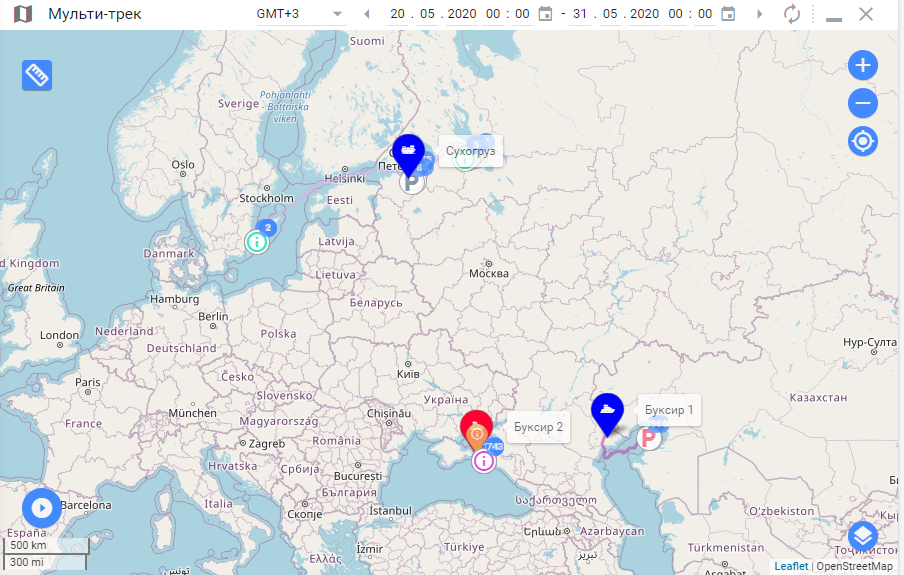The image size is (904, 575).
Task: Open the map layers selector
Action: (862, 535)
